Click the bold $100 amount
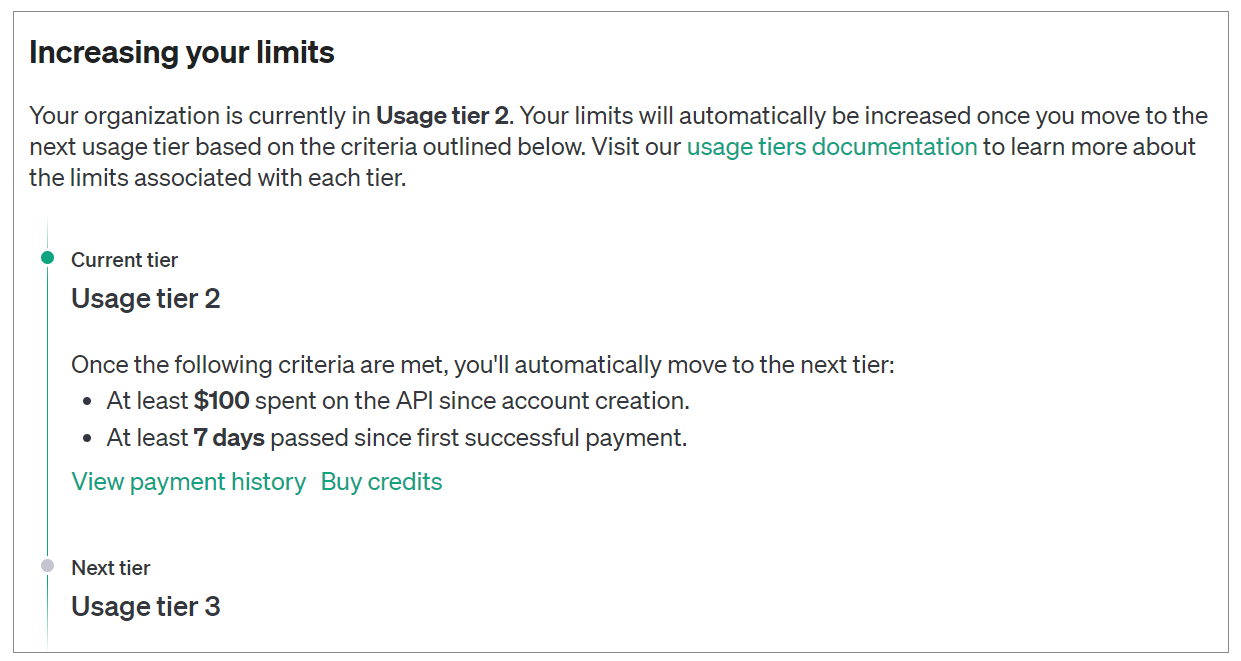1241x661 pixels. (x=222, y=401)
